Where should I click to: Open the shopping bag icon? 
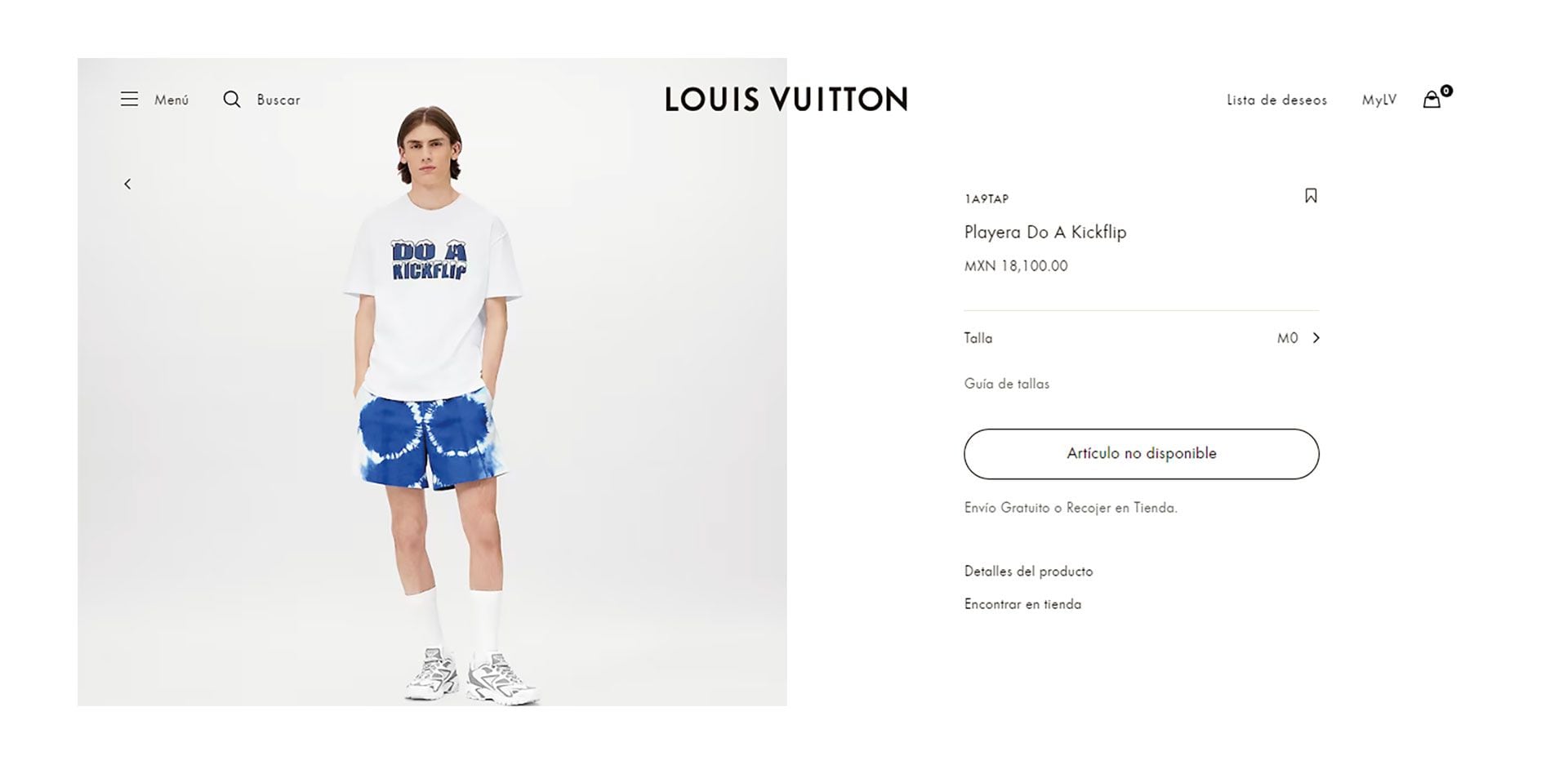click(x=1432, y=100)
